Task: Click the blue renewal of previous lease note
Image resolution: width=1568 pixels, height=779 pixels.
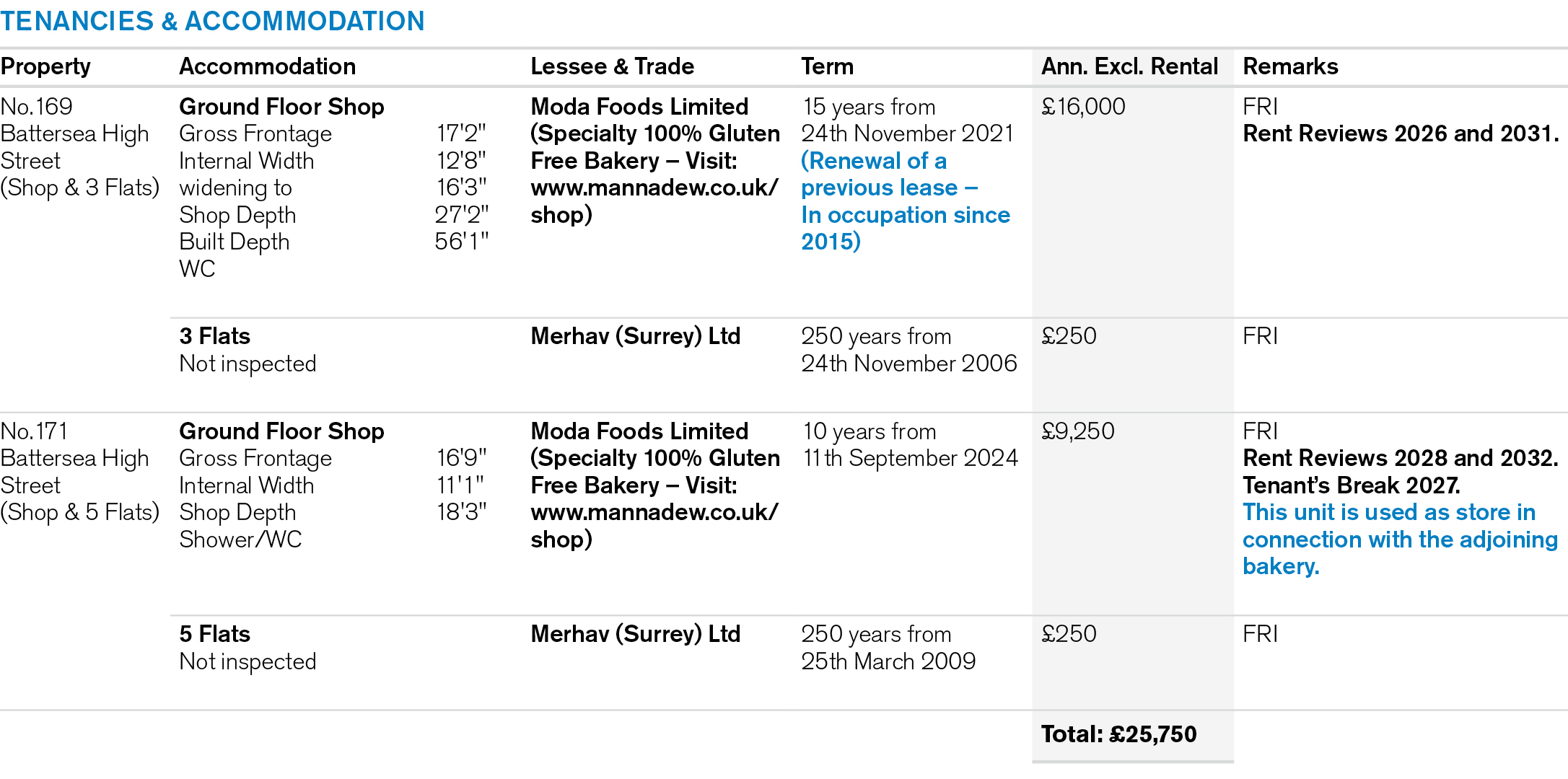Action: 905,201
